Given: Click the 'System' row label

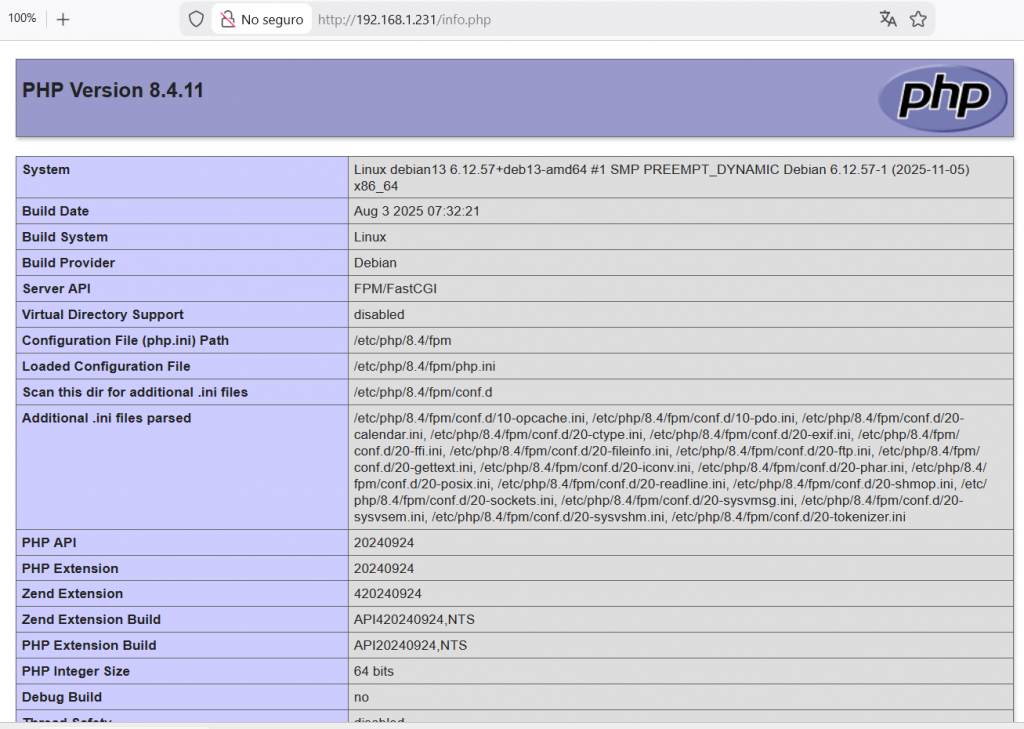Looking at the screenshot, I should (46, 170).
